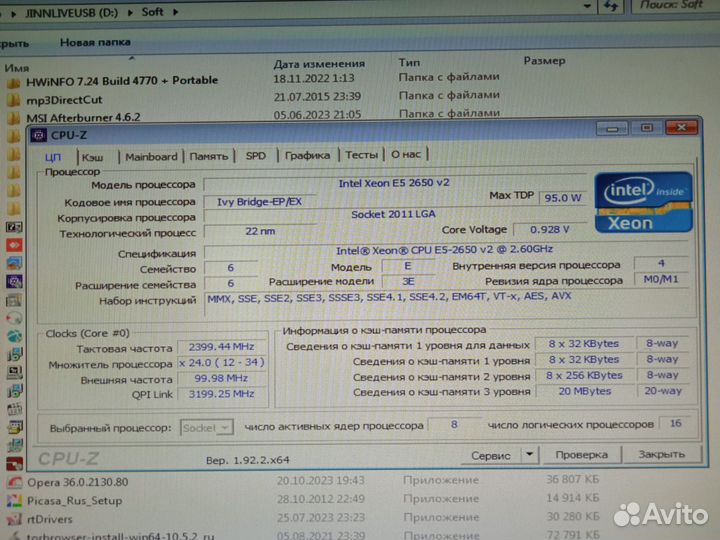The width and height of the screenshot is (720, 540).
Task: Click the logical processors value 16
Action: click(x=675, y=423)
